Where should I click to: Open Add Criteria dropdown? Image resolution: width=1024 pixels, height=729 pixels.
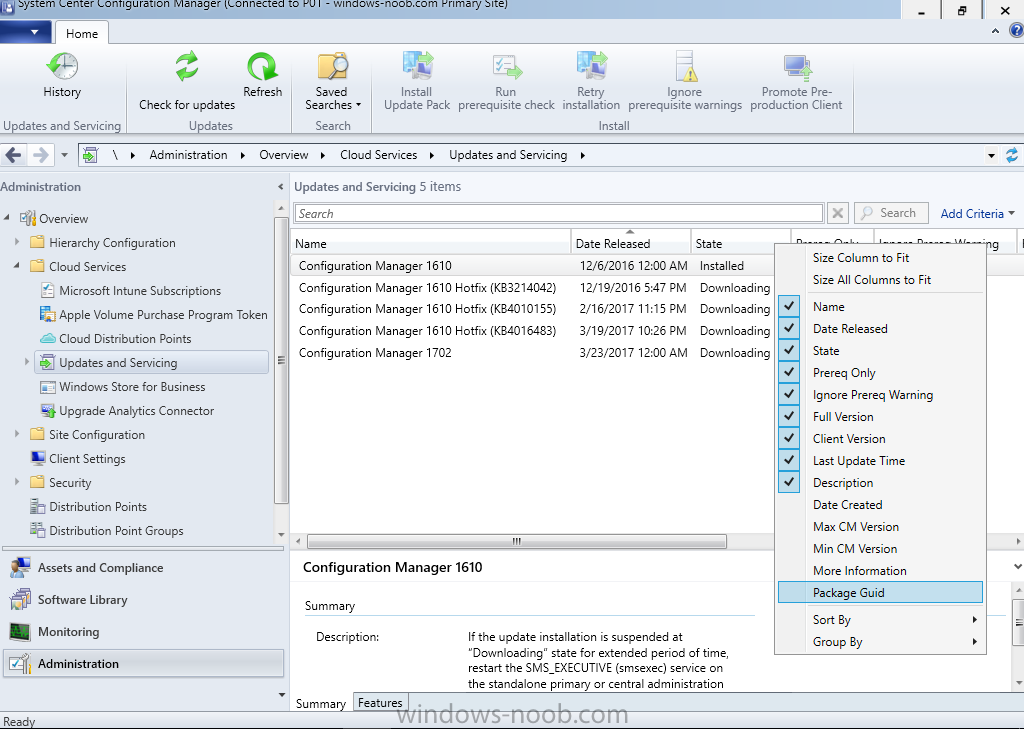[x=977, y=214]
